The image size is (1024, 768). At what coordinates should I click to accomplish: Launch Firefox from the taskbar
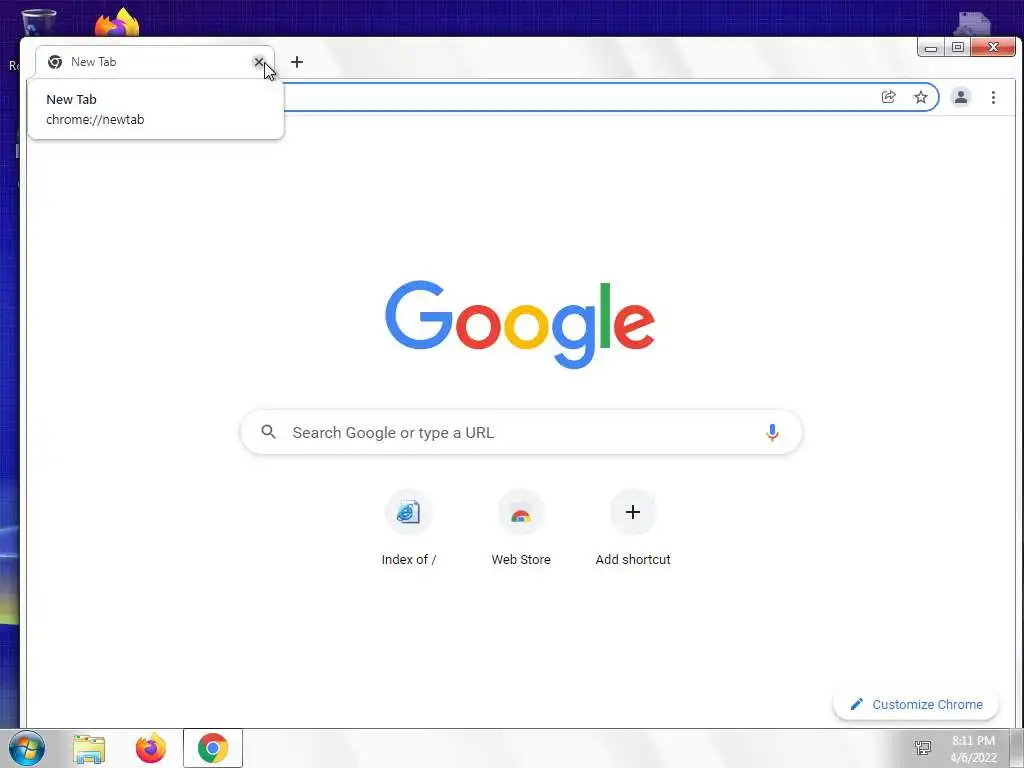coord(151,748)
